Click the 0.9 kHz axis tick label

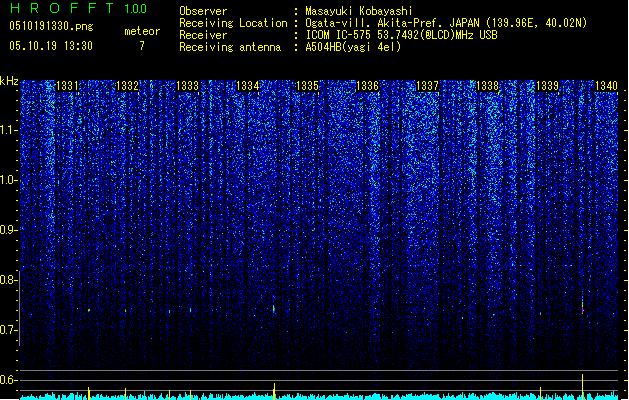point(8,230)
